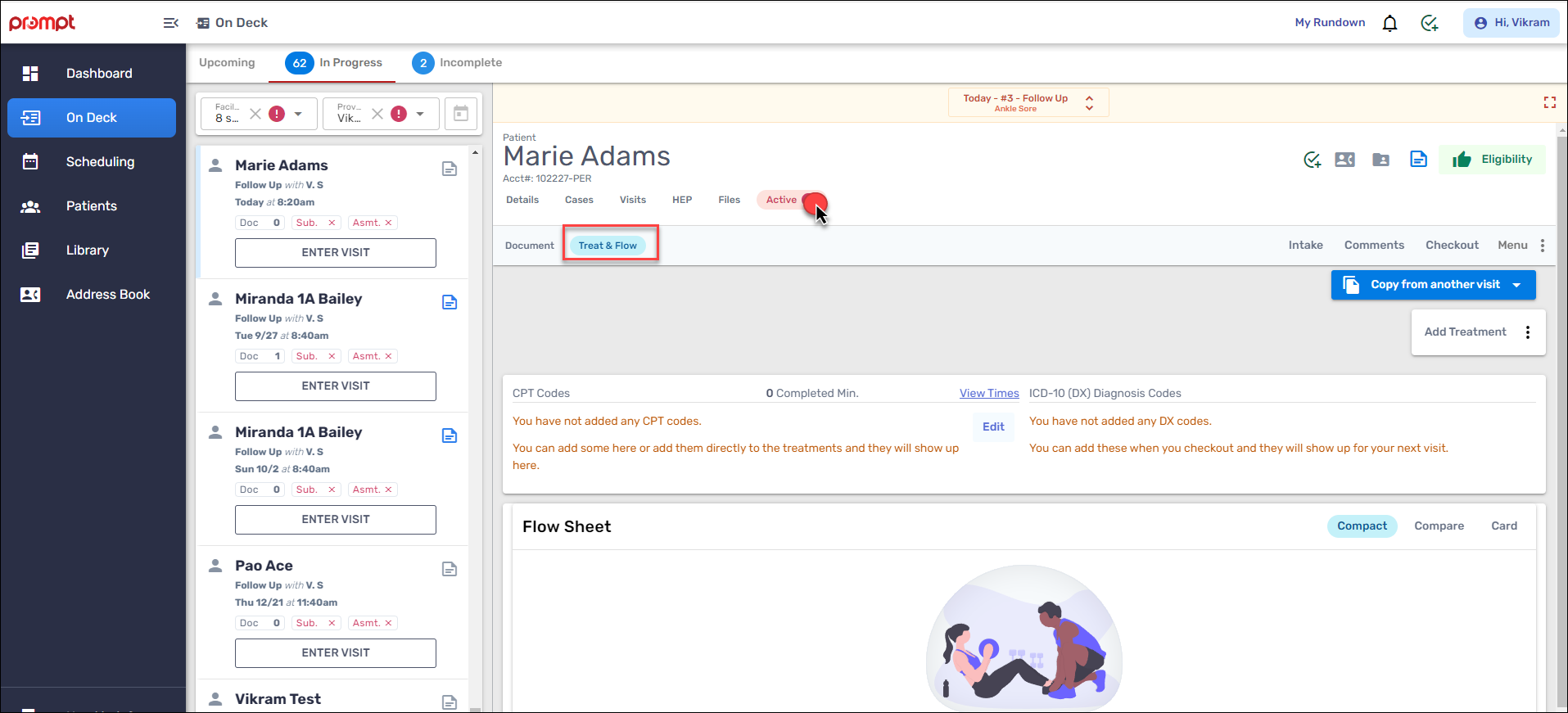Screen dimensions: 1568x713
Task: Open Marie Adams document icon in list
Action: [x=450, y=169]
